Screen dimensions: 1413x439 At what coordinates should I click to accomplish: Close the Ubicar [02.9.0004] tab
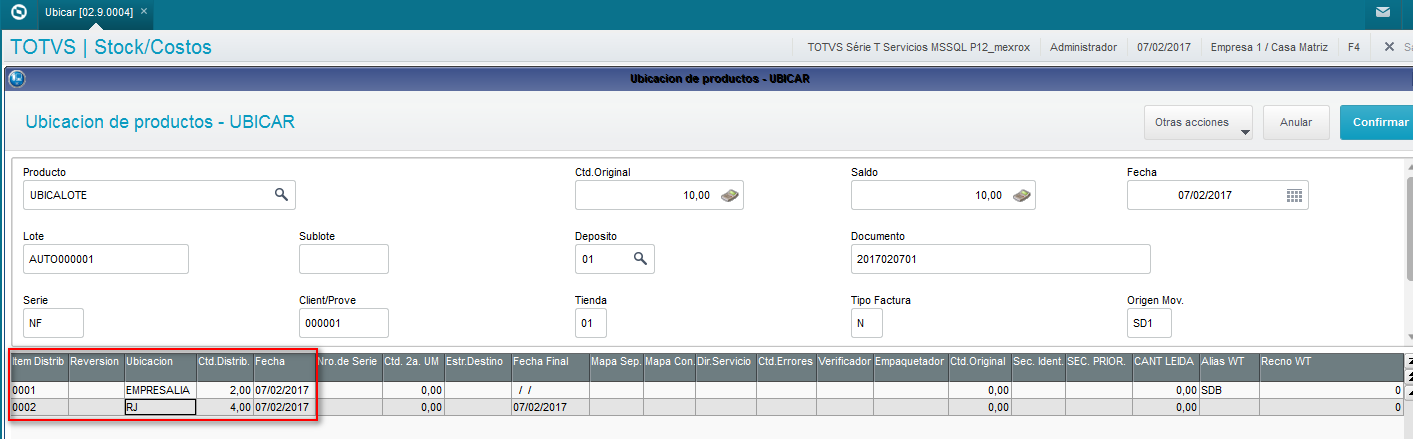click(x=144, y=11)
